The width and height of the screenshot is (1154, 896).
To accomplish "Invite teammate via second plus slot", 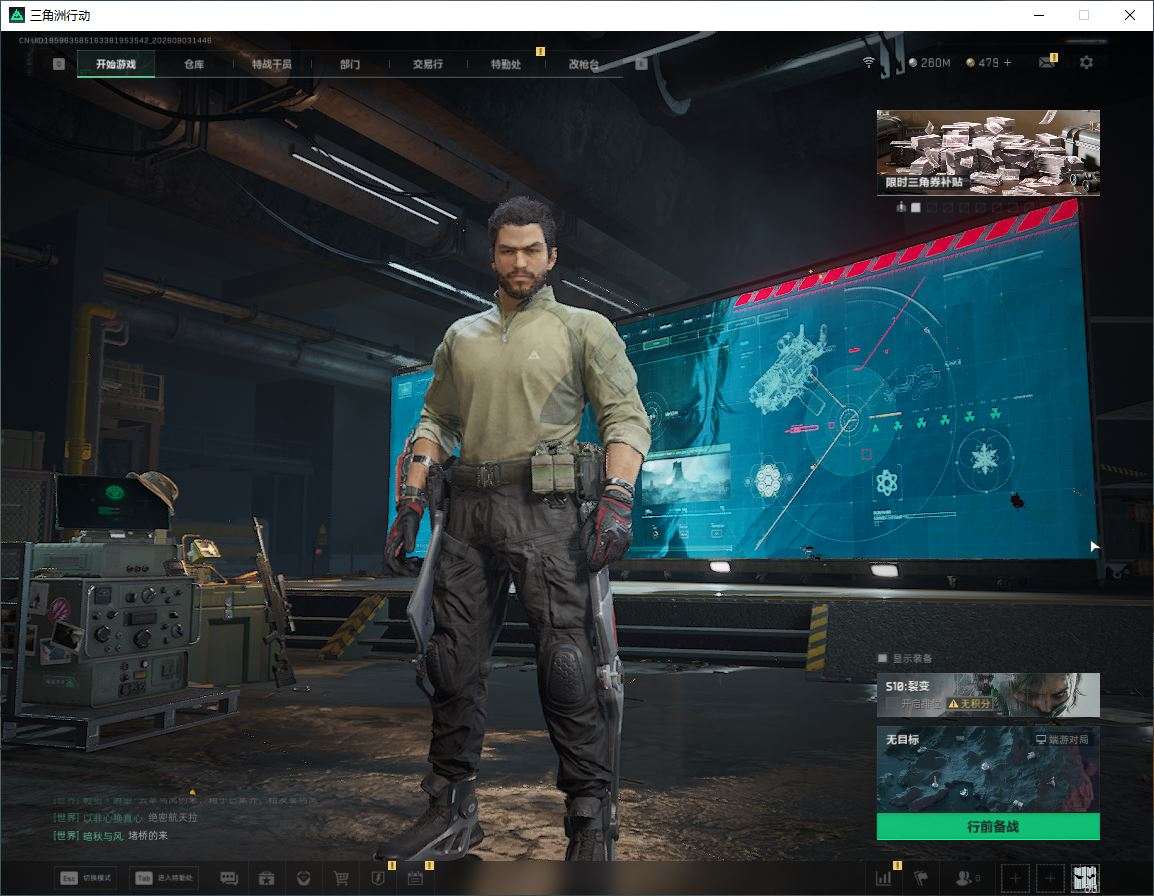I will pos(1049,878).
